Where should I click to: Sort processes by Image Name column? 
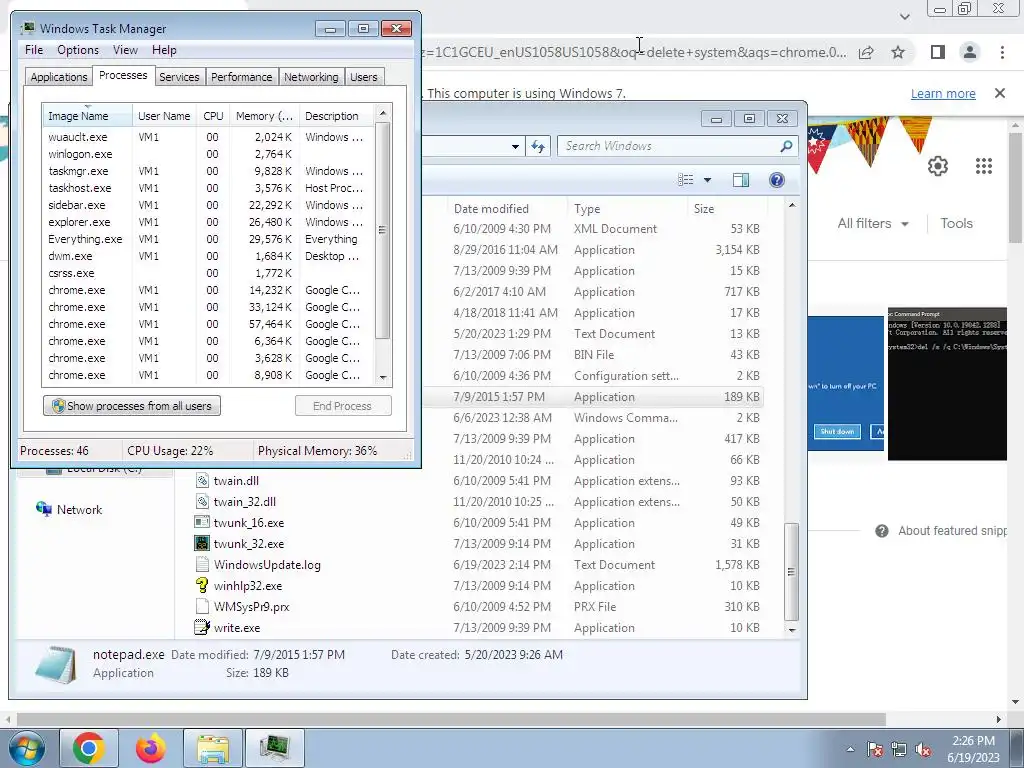87,116
